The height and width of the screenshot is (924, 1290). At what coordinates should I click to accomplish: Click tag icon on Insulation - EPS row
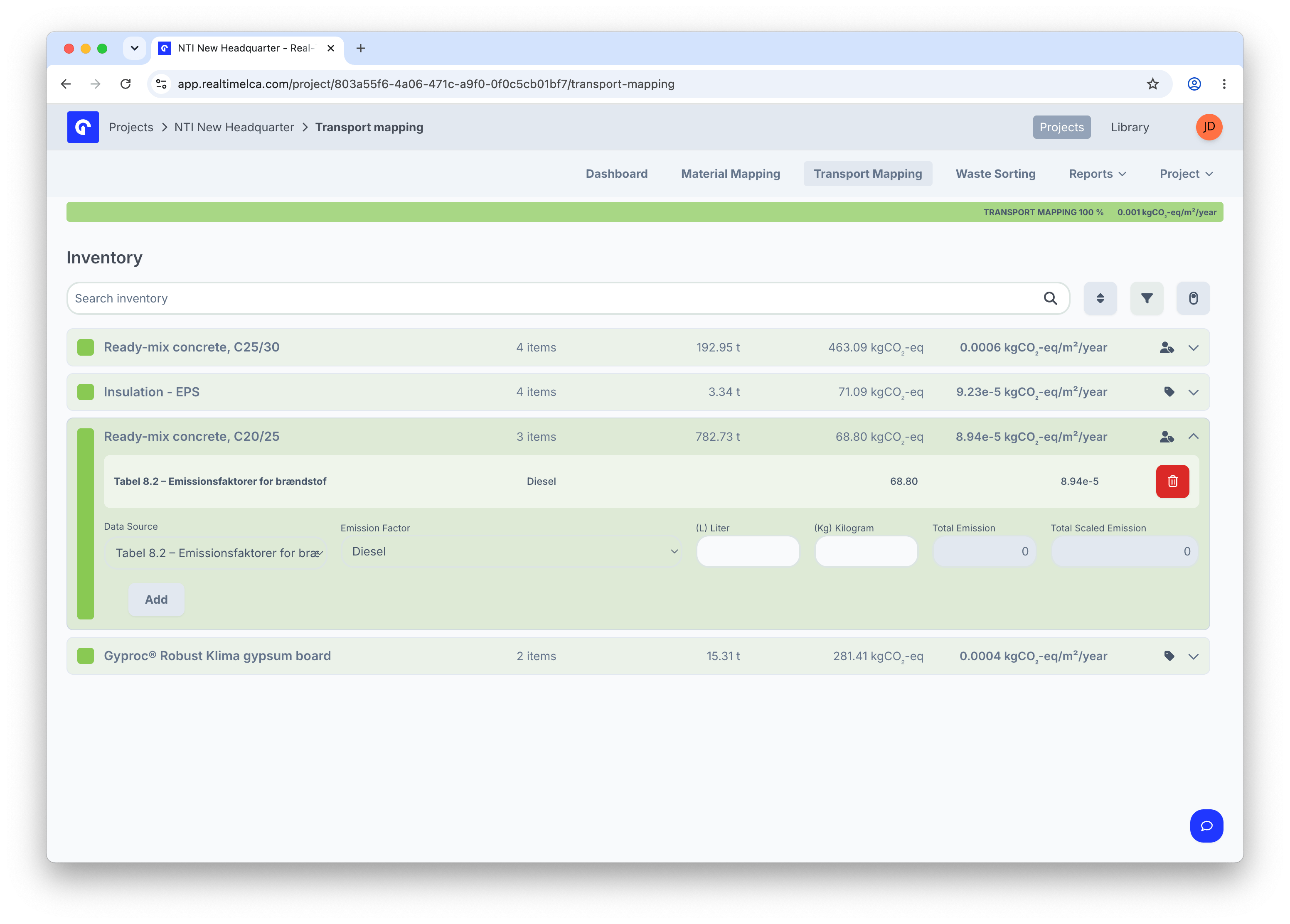1169,392
